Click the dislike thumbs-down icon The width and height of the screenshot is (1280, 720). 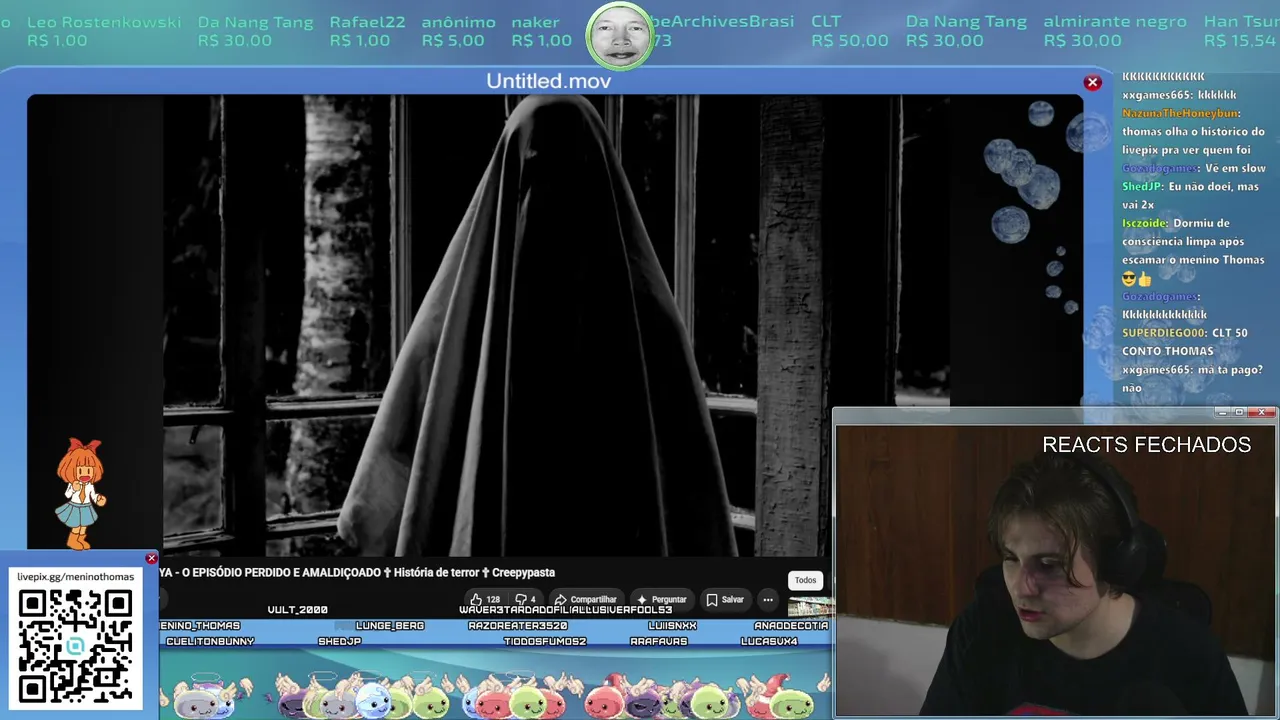(520, 600)
